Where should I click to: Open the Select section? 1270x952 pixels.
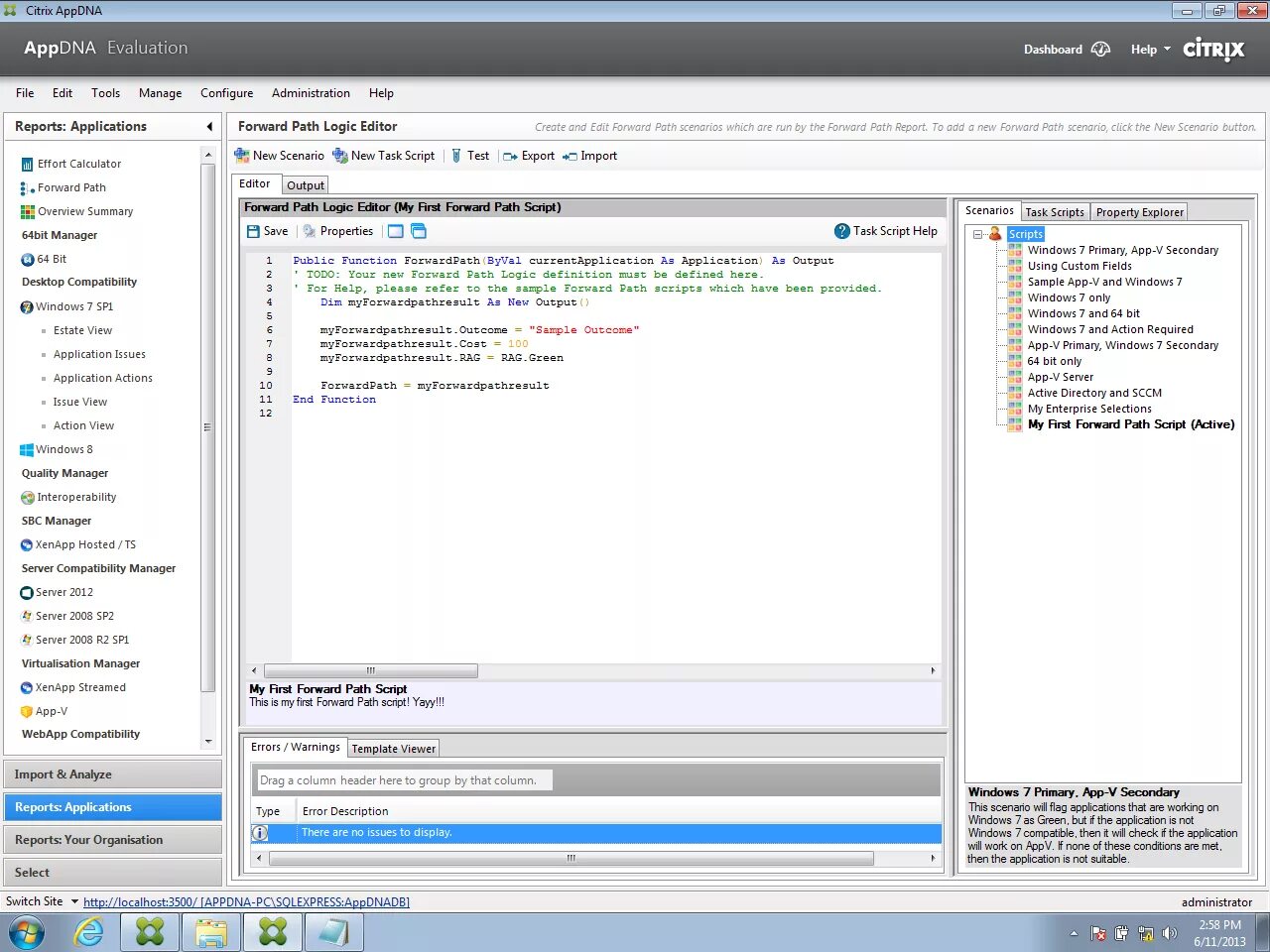[x=112, y=873]
